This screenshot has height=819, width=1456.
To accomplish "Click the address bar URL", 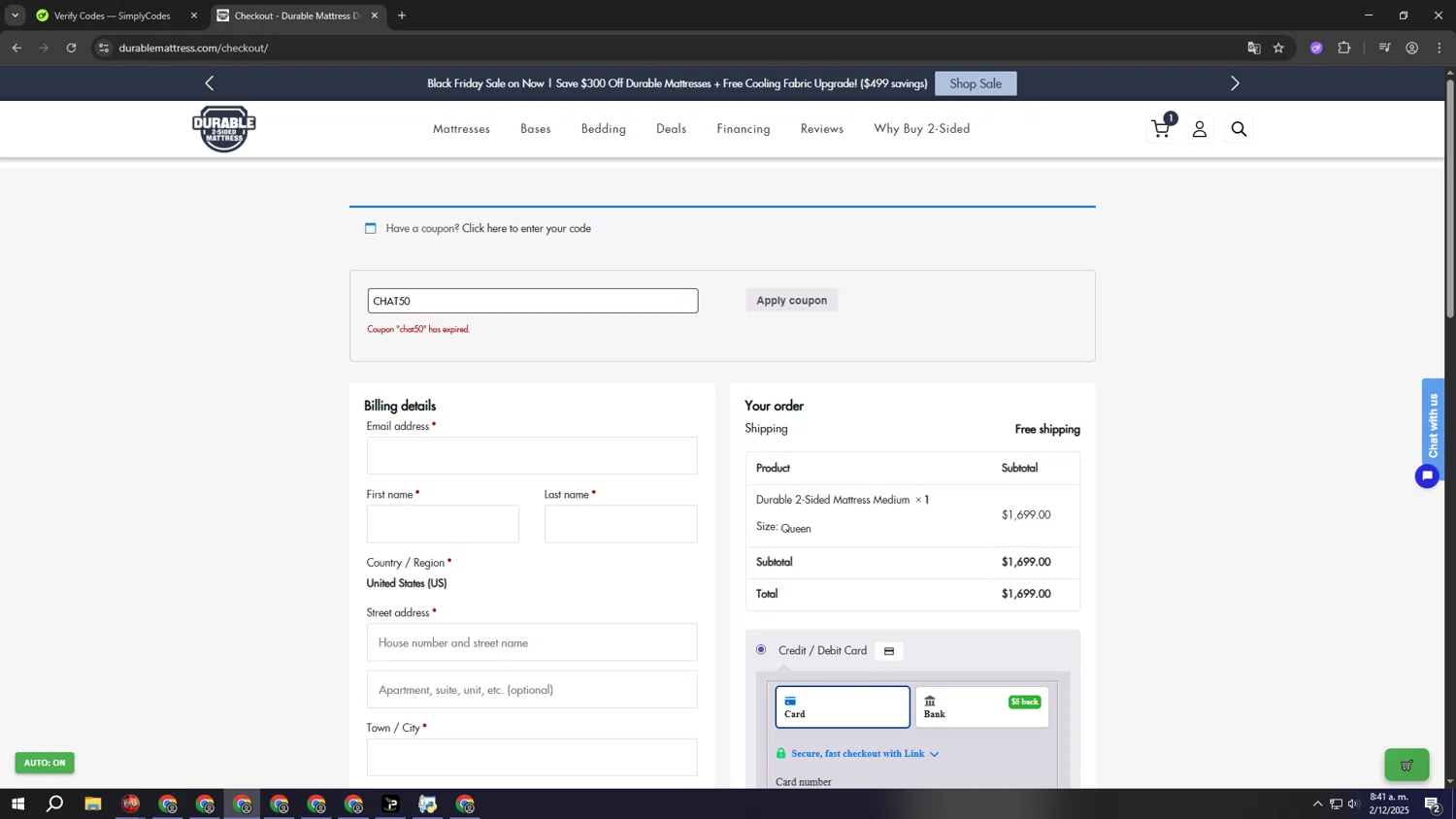I will coord(193,48).
